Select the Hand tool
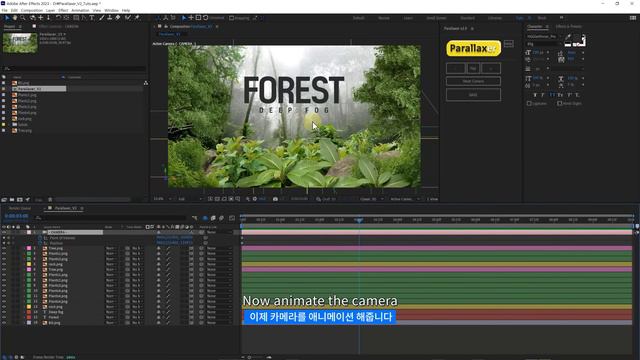The width and height of the screenshot is (640, 360). 15,18
